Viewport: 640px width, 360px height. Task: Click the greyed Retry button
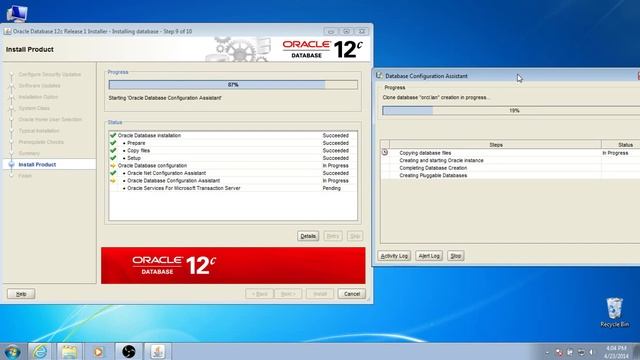click(333, 236)
